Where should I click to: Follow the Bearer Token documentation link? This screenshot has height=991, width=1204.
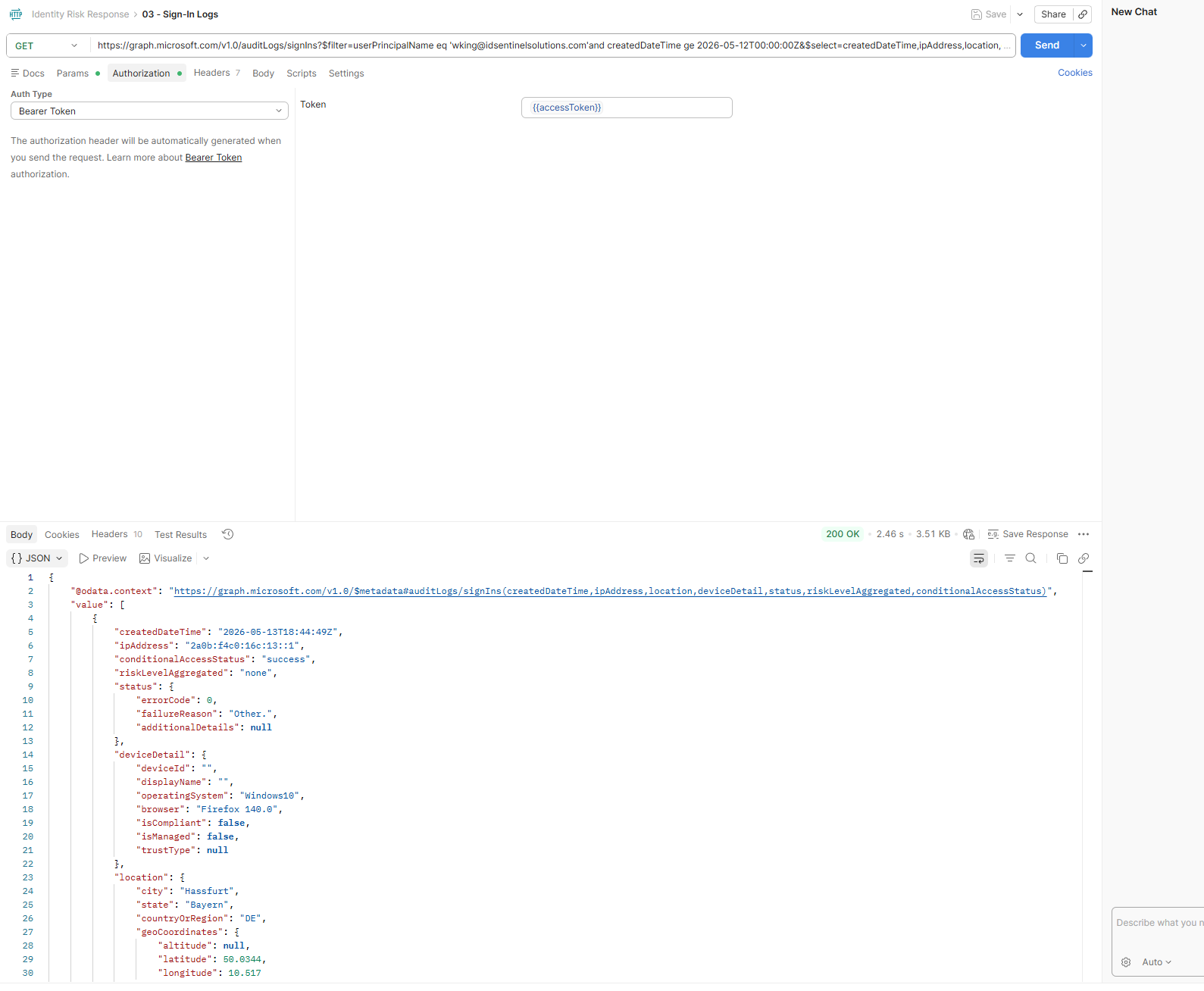click(214, 158)
